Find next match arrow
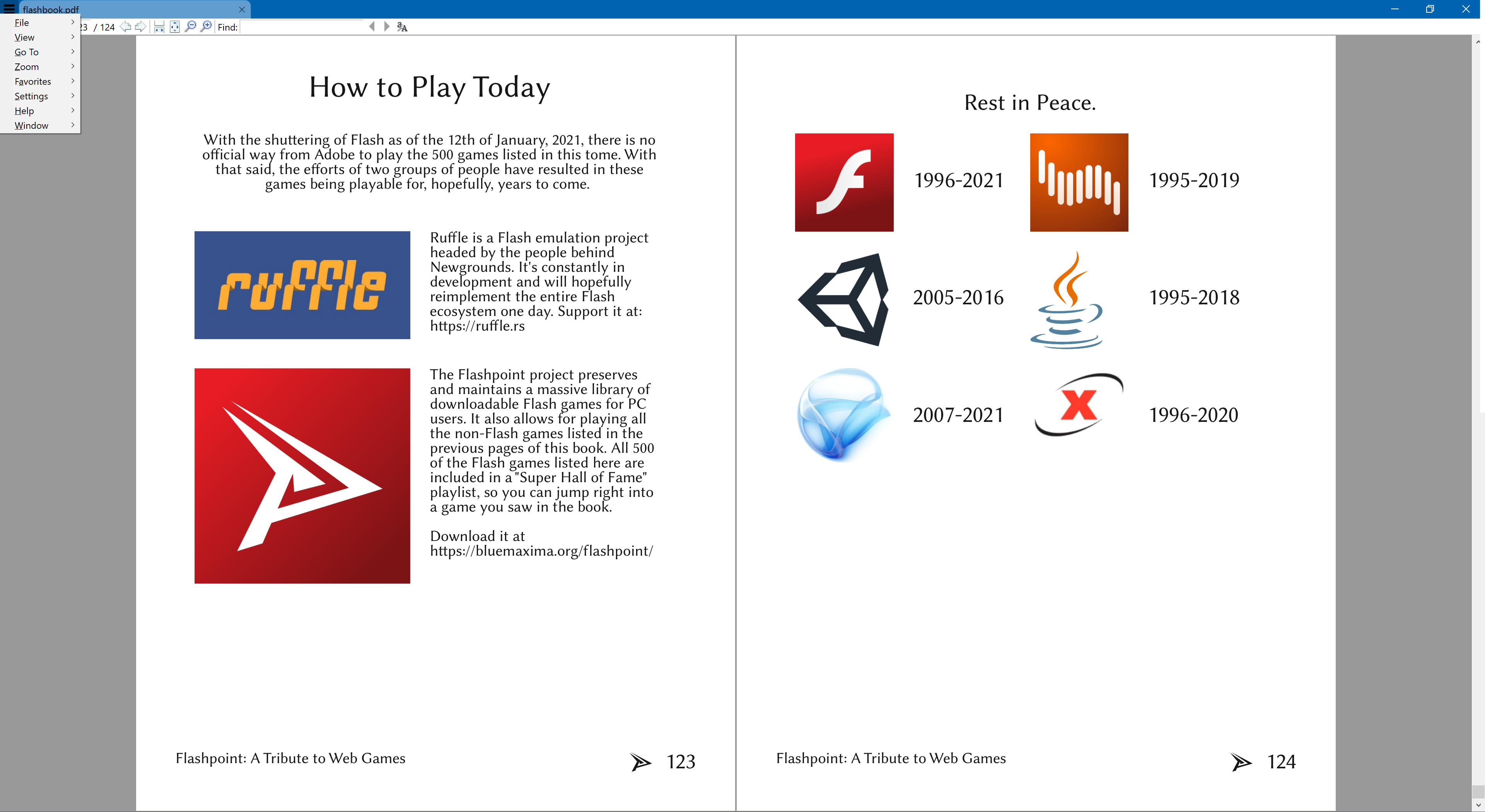The image size is (1485, 812). (387, 27)
